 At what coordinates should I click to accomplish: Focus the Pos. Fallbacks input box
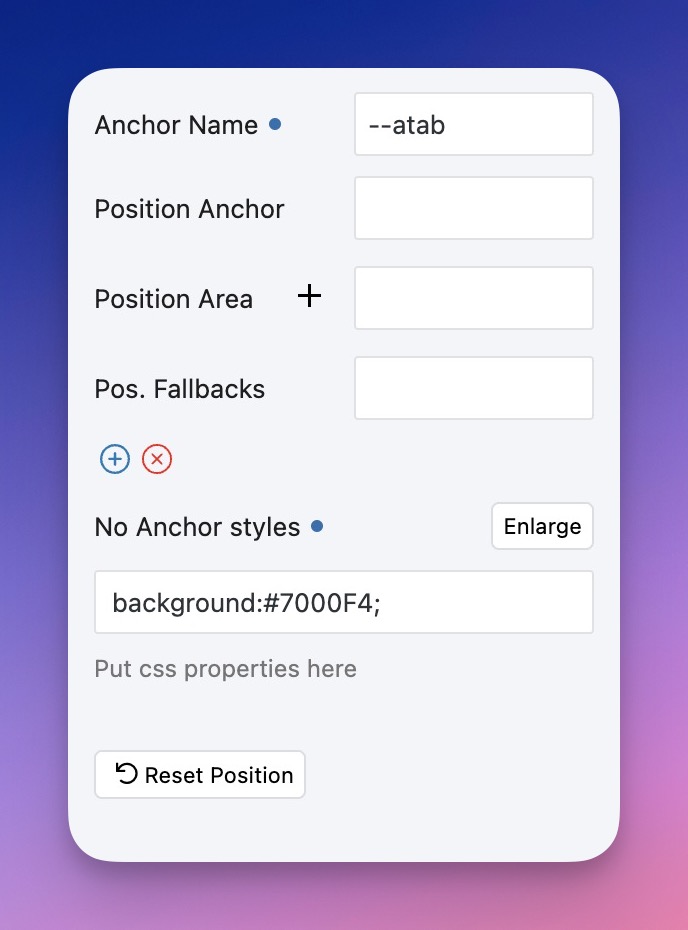(x=473, y=388)
